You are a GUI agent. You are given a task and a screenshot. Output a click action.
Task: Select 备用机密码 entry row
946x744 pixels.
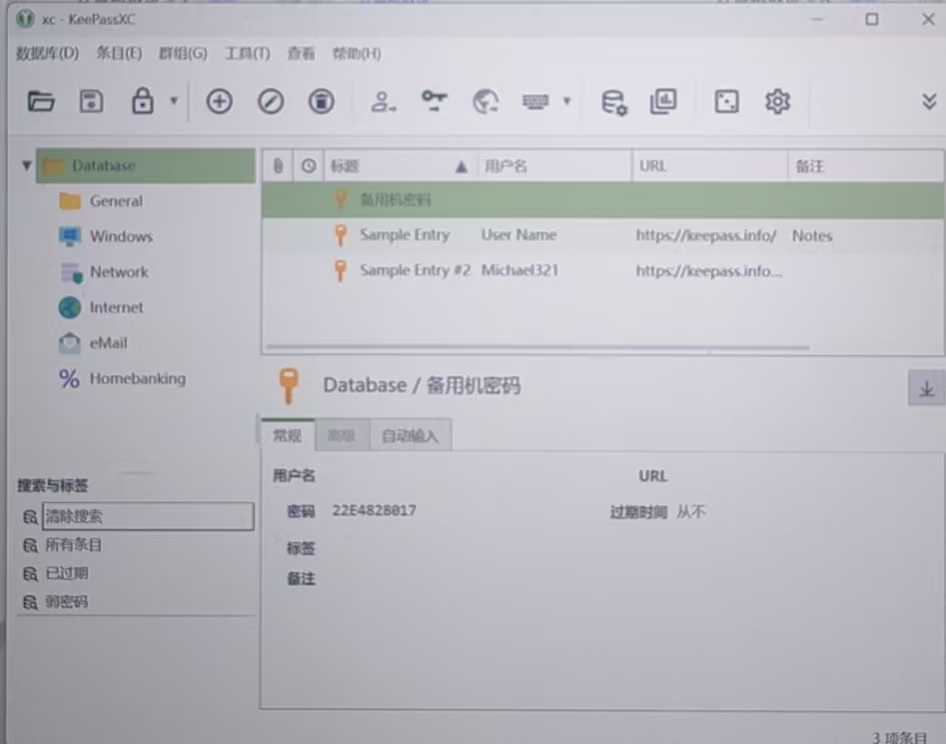coord(603,200)
